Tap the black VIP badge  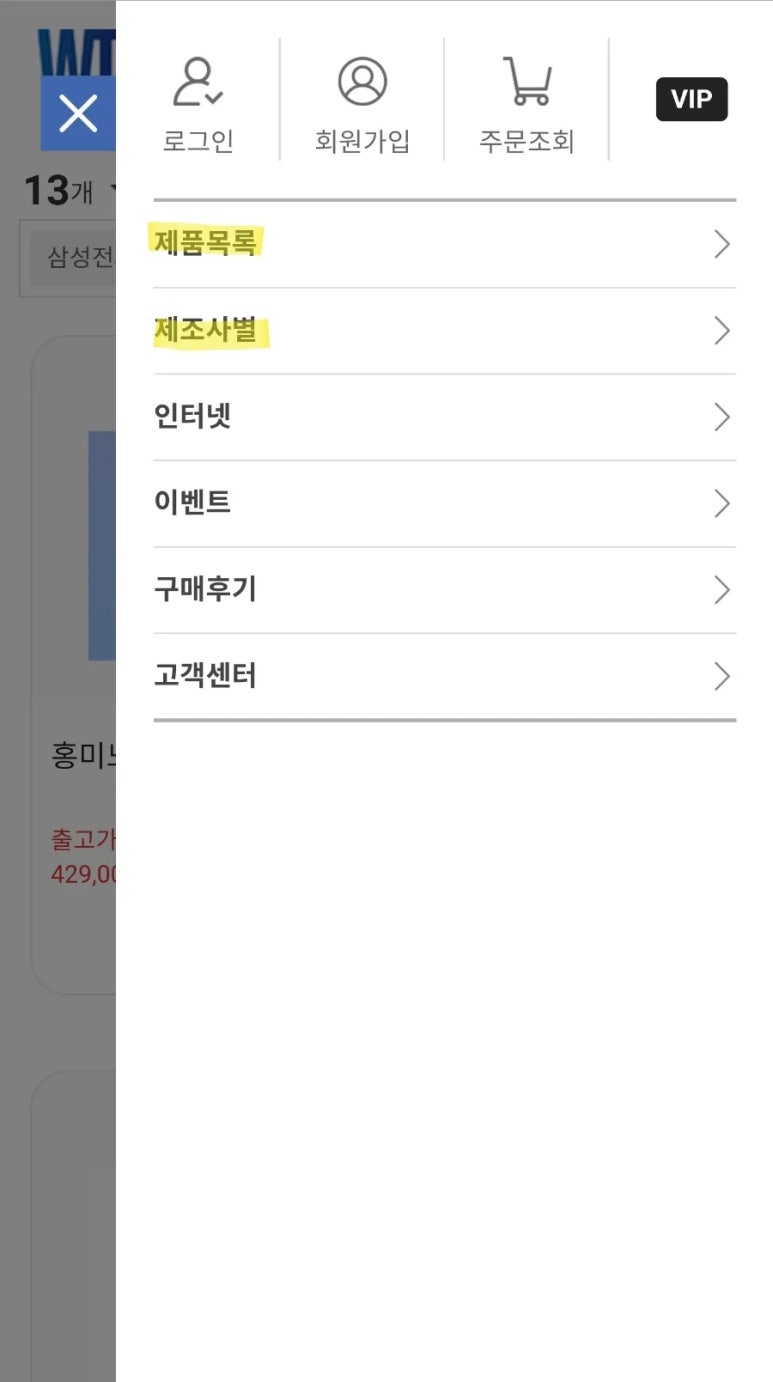coord(691,99)
